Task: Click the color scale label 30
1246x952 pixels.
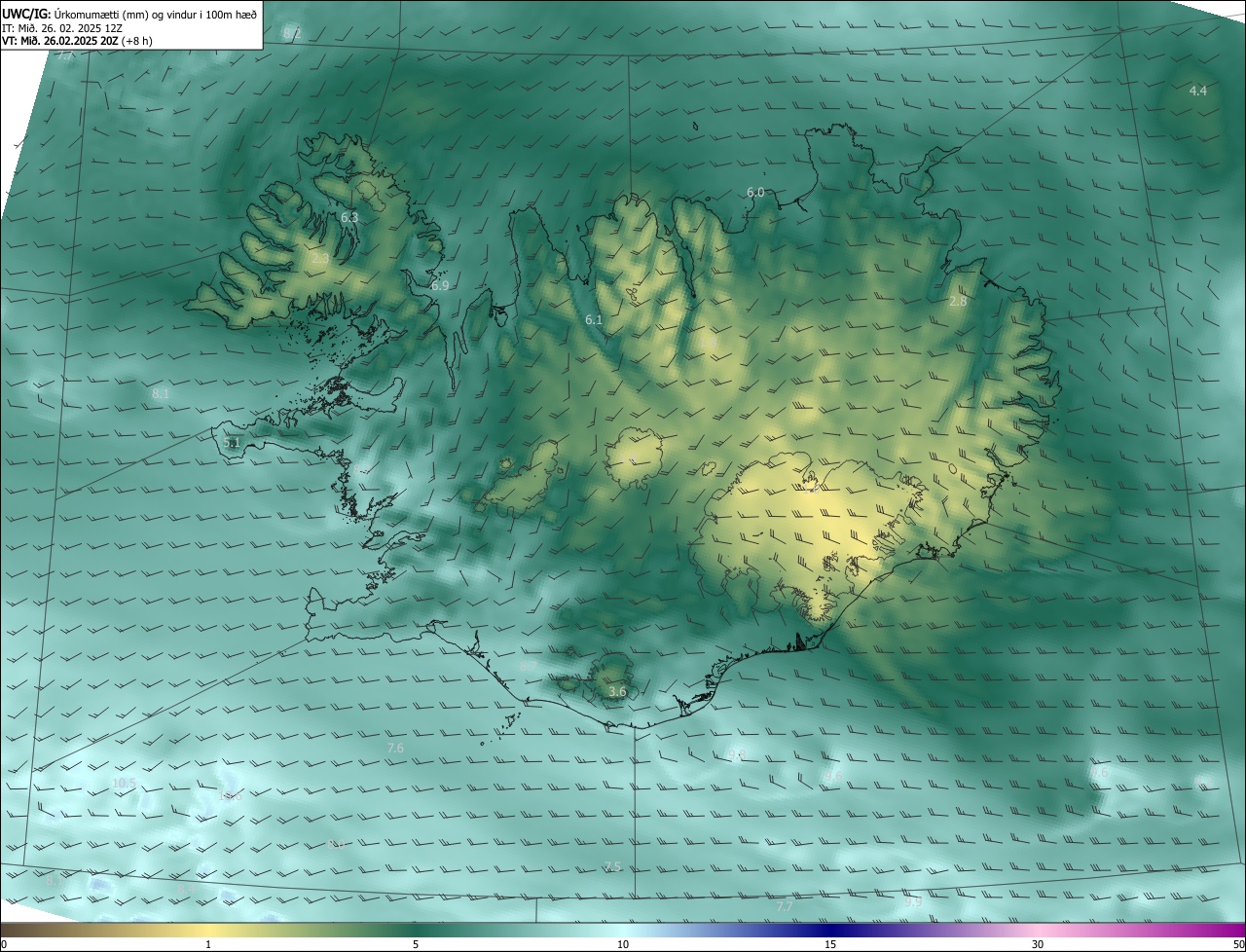Action: tap(1038, 944)
